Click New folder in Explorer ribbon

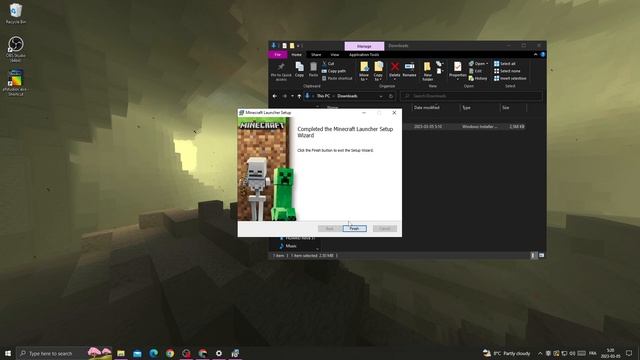click(427, 71)
